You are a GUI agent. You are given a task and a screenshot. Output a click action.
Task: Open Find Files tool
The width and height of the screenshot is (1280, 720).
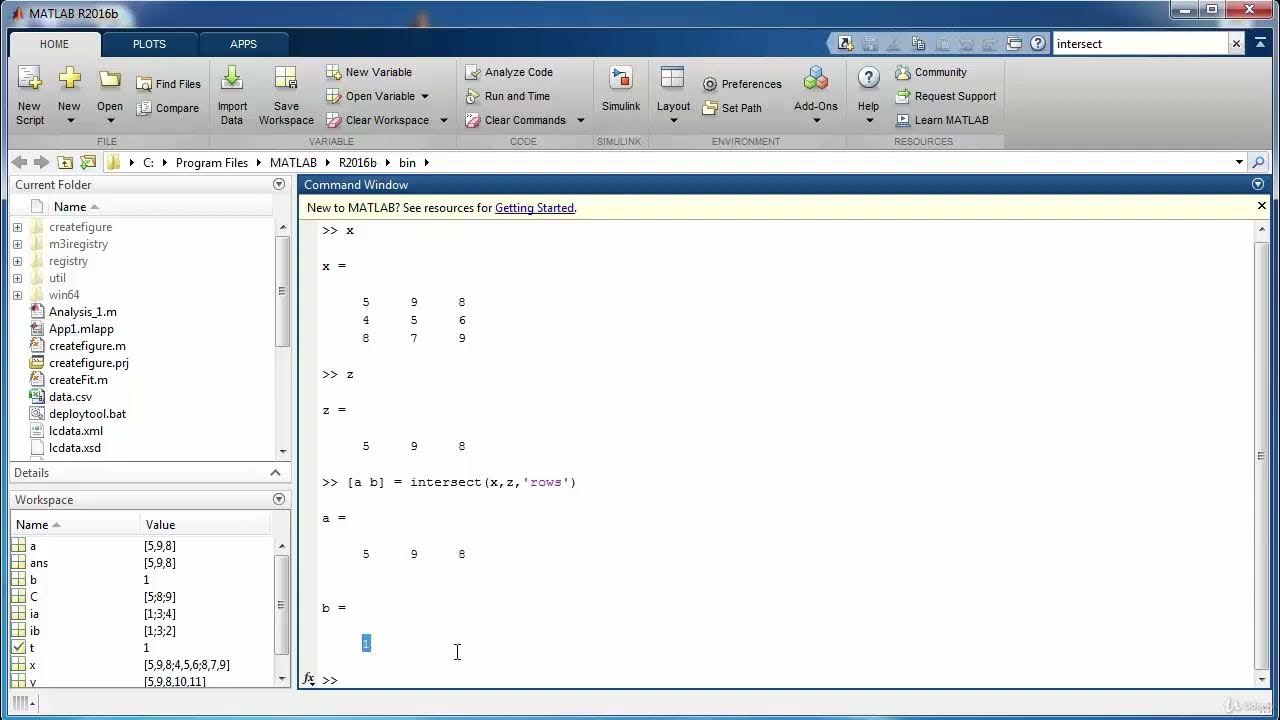pos(169,84)
